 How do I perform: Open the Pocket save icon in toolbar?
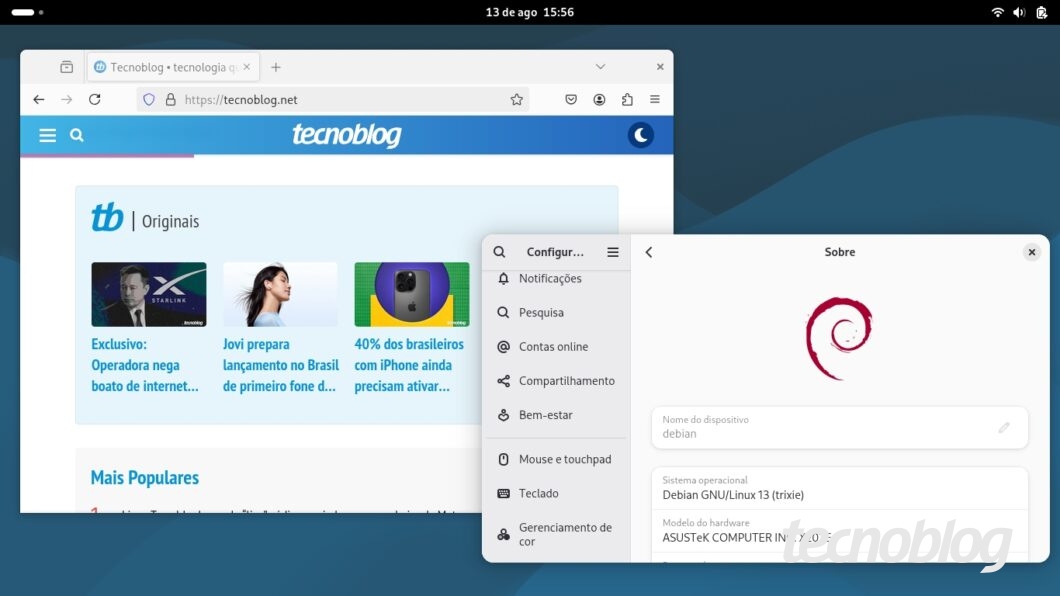pos(571,99)
